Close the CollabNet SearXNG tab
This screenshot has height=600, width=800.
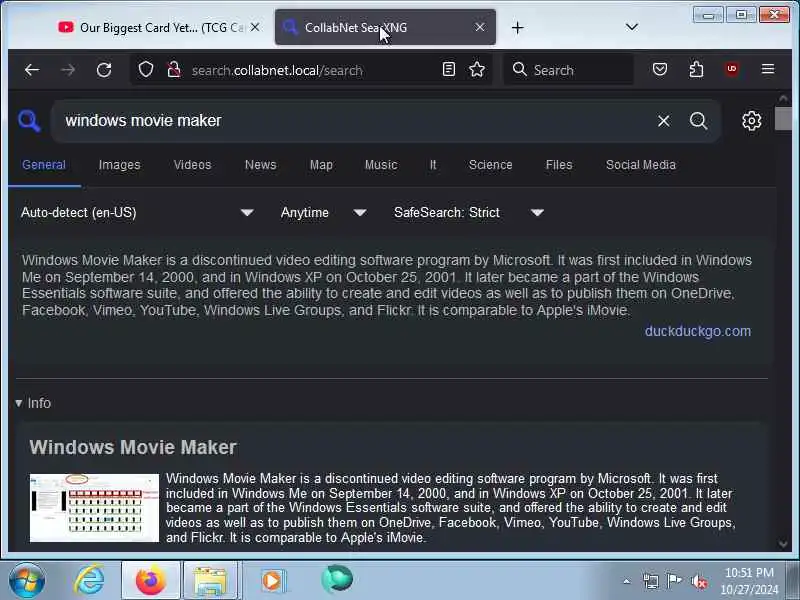point(480,27)
